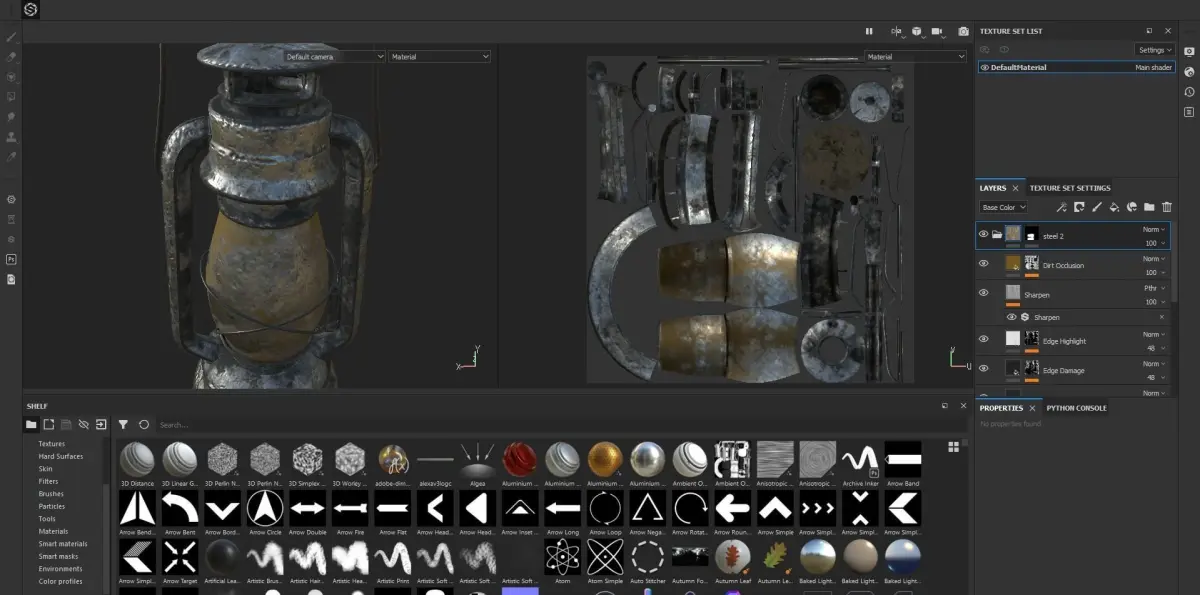Select the Eraser tool in left toolbar

[11, 57]
